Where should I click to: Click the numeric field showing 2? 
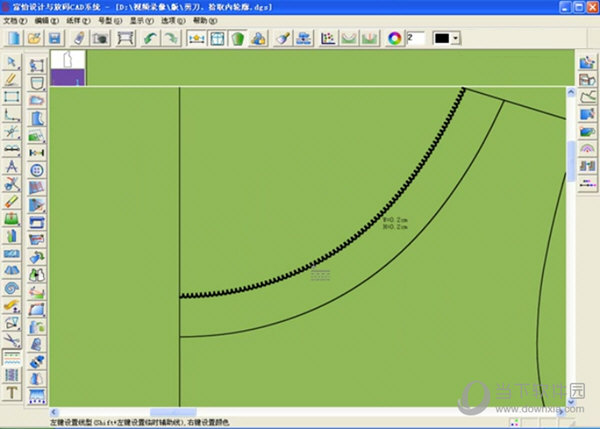point(417,38)
